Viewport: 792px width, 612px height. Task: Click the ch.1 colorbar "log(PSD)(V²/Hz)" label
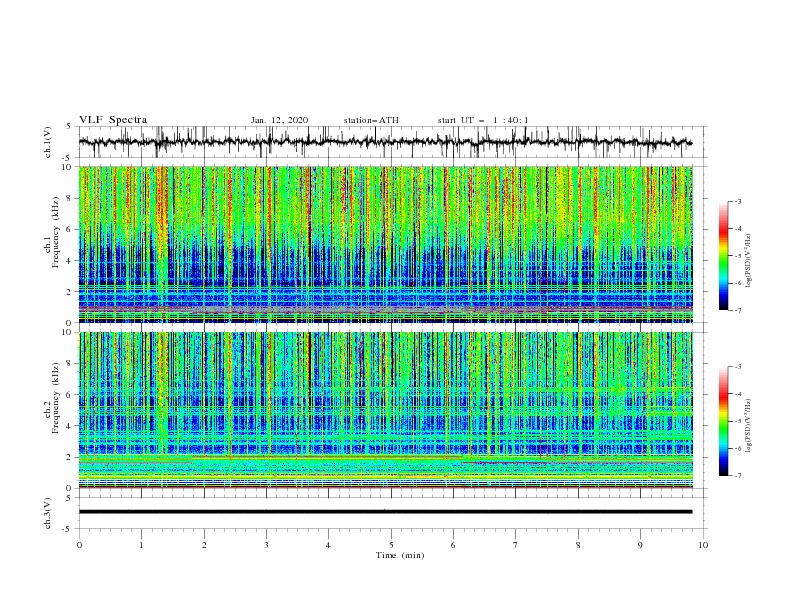749,261
